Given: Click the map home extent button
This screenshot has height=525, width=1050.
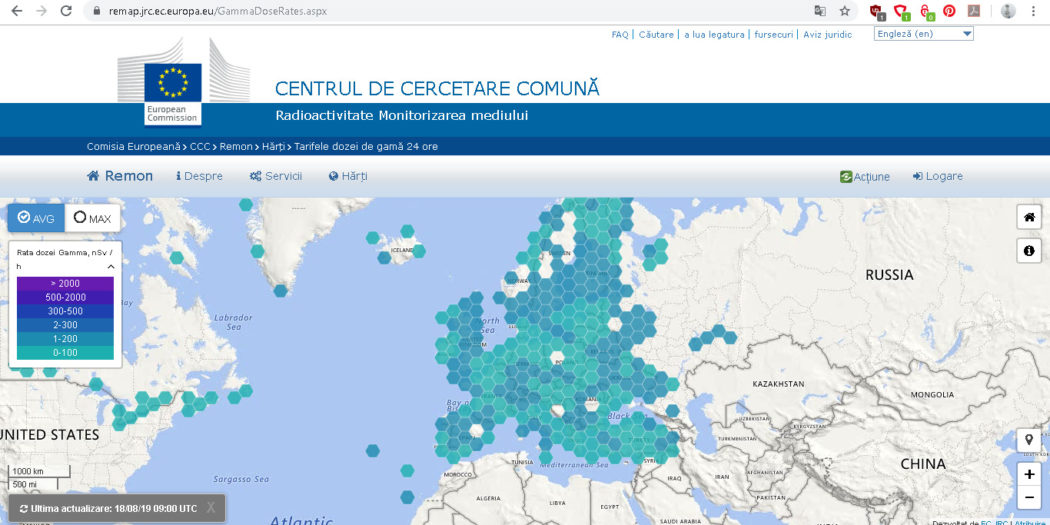Looking at the screenshot, I should coord(1028,217).
